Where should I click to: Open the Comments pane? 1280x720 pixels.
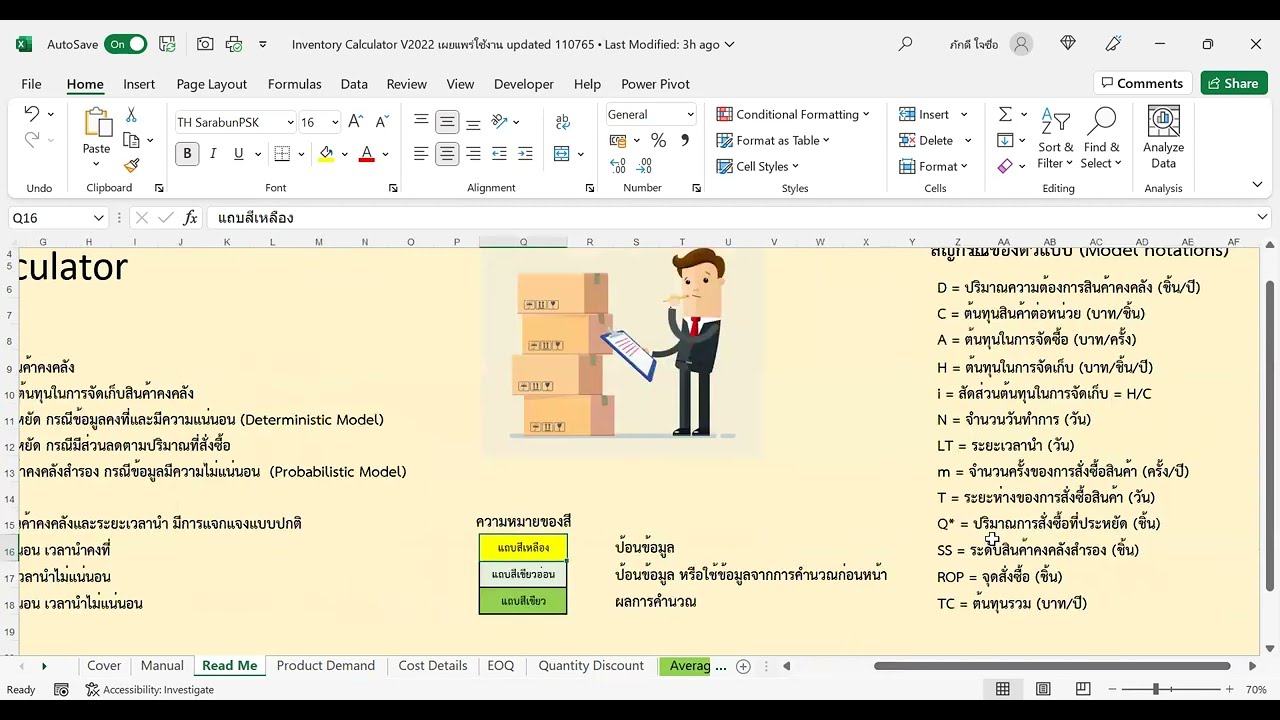point(1142,83)
